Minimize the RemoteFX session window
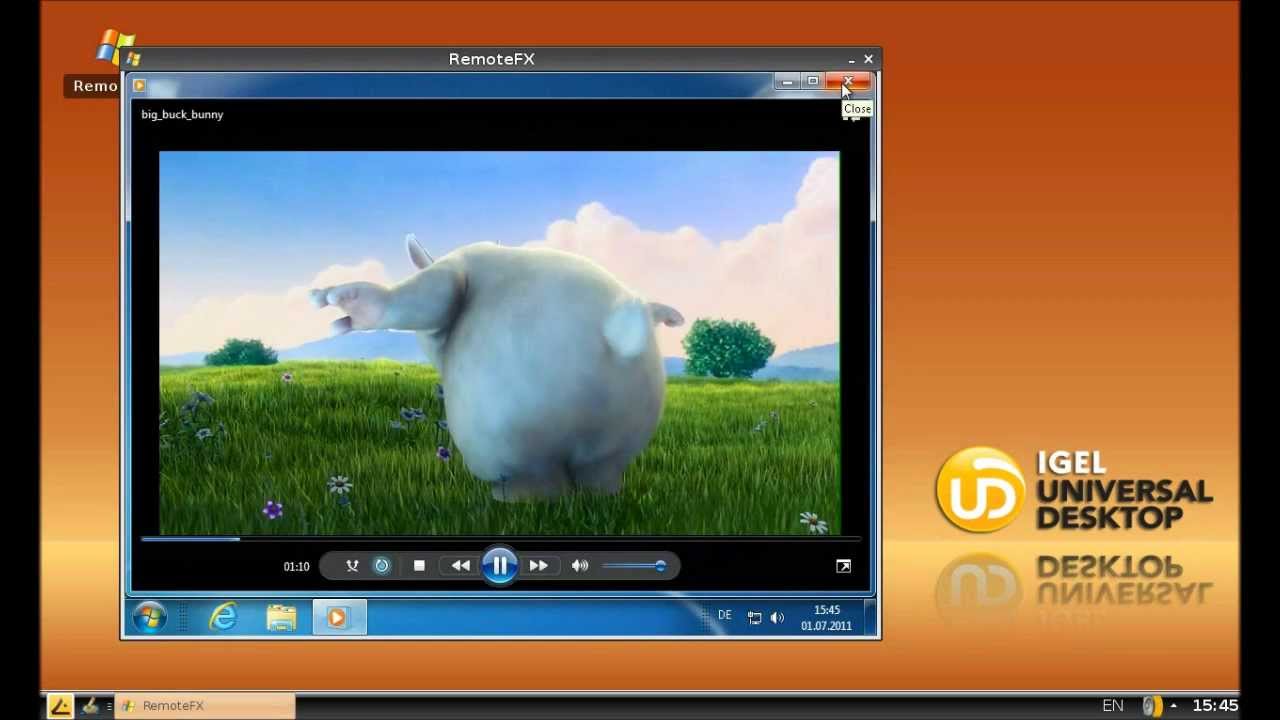 pos(851,60)
